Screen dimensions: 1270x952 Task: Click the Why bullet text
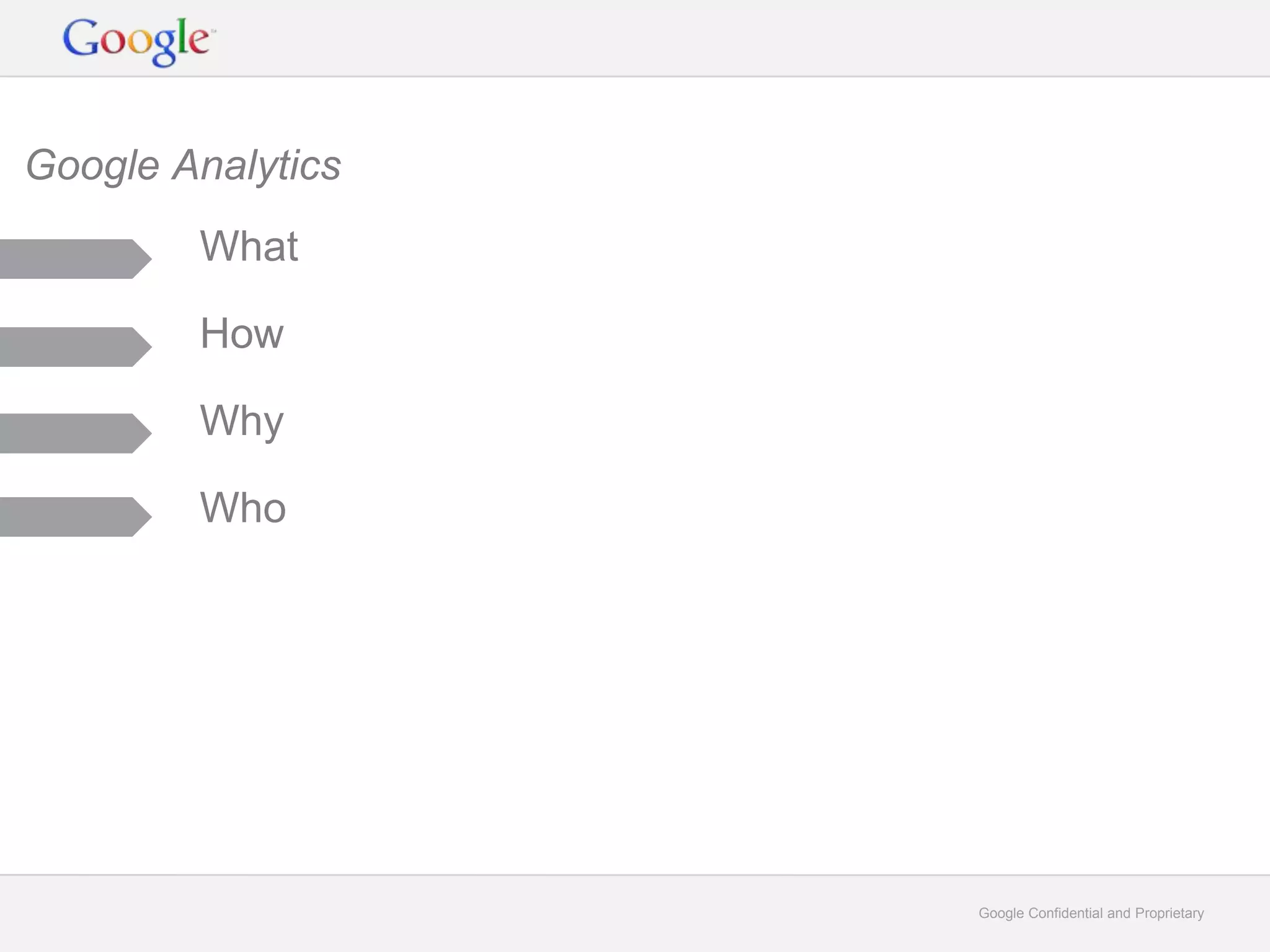[242, 421]
